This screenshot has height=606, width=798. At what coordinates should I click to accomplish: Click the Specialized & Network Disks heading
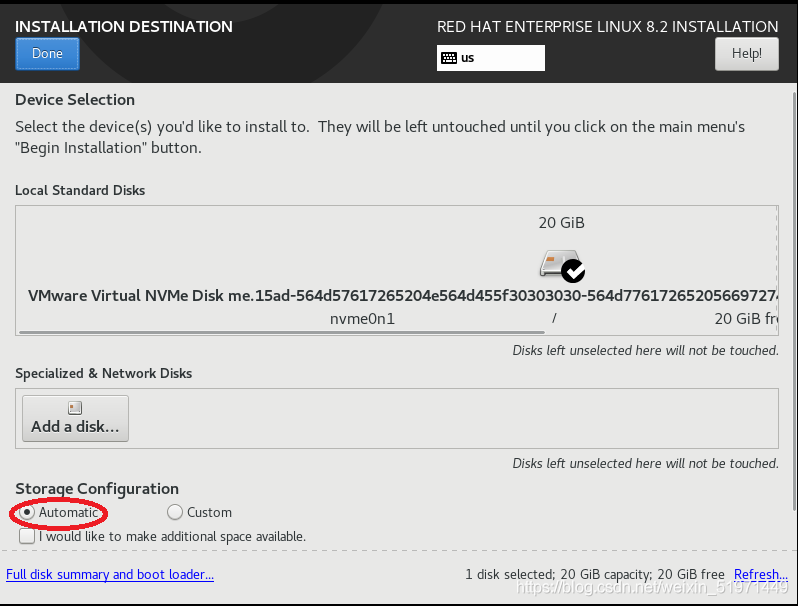103,373
